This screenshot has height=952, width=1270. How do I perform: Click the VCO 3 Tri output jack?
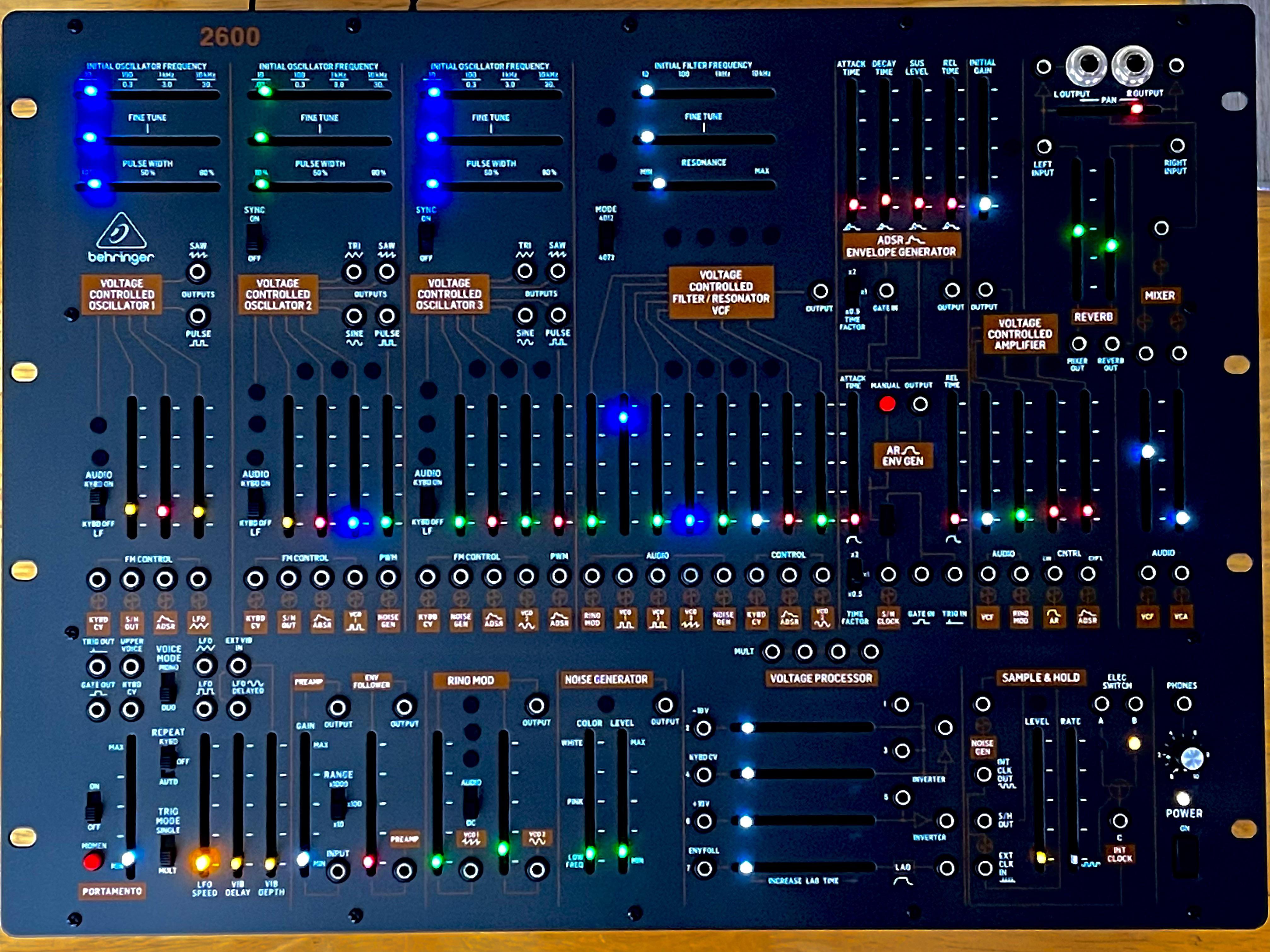[525, 272]
